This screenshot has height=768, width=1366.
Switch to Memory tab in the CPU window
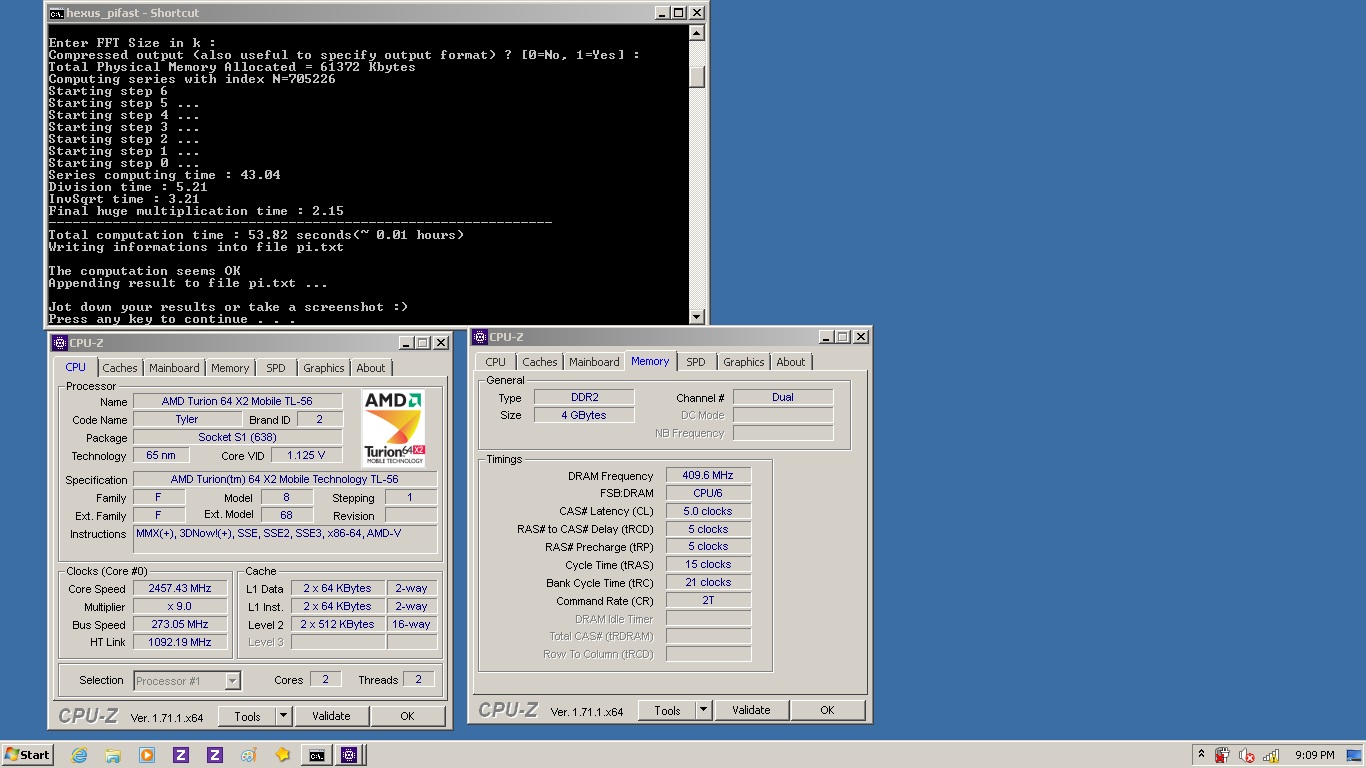click(x=230, y=368)
